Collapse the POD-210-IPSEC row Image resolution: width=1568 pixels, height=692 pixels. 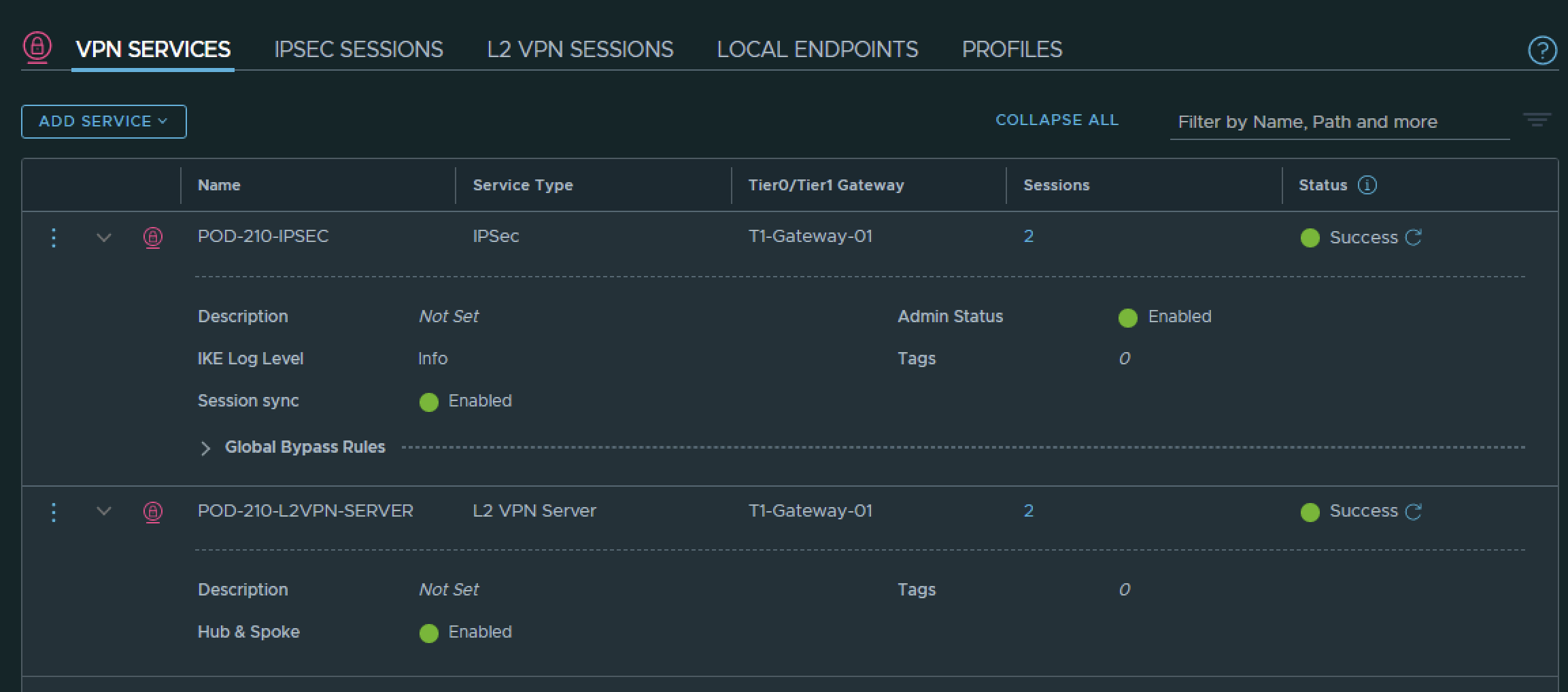[104, 237]
